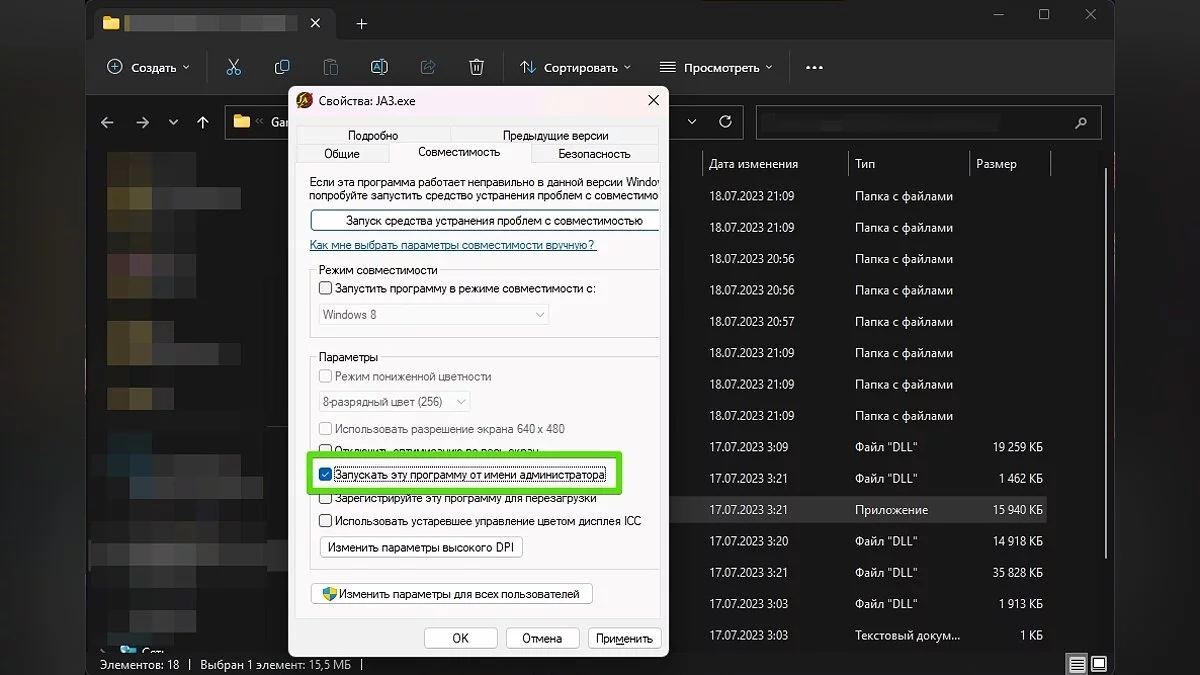Open the three-dots more options menu
Image resolution: width=1200 pixels, height=675 pixels.
pyautogui.click(x=814, y=67)
